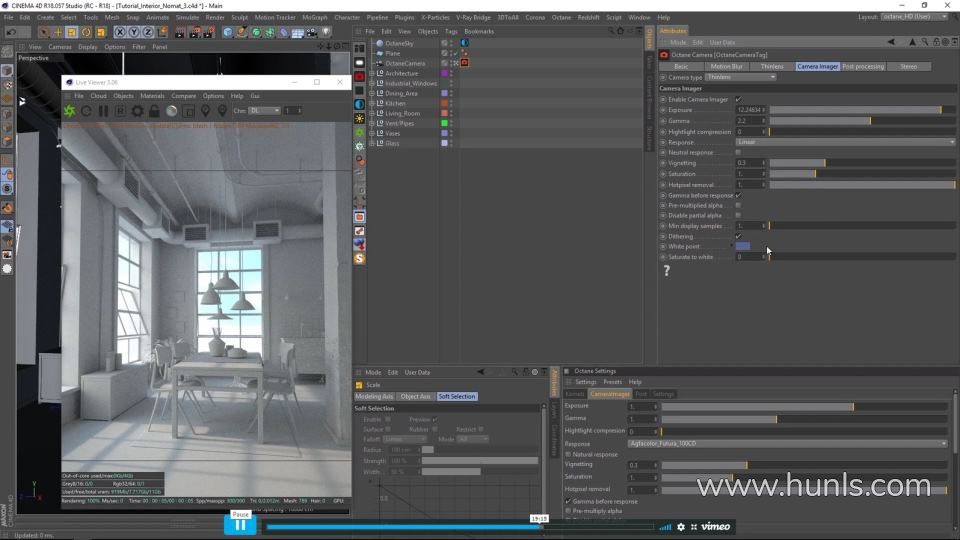The height and width of the screenshot is (540, 960).
Task: Click the lock resolution padlock icon
Action: (155, 111)
